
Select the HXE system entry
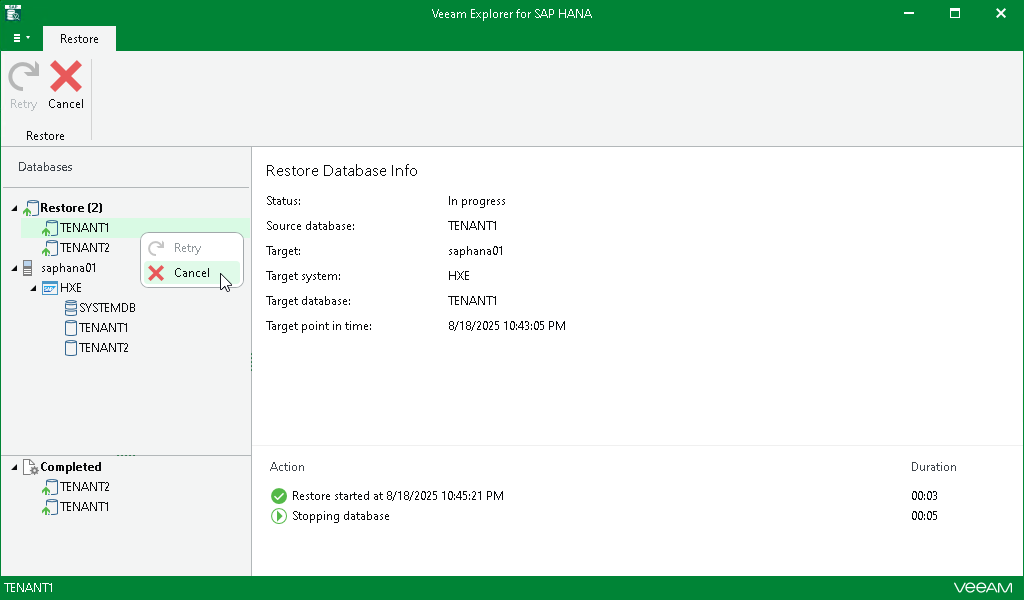71,288
